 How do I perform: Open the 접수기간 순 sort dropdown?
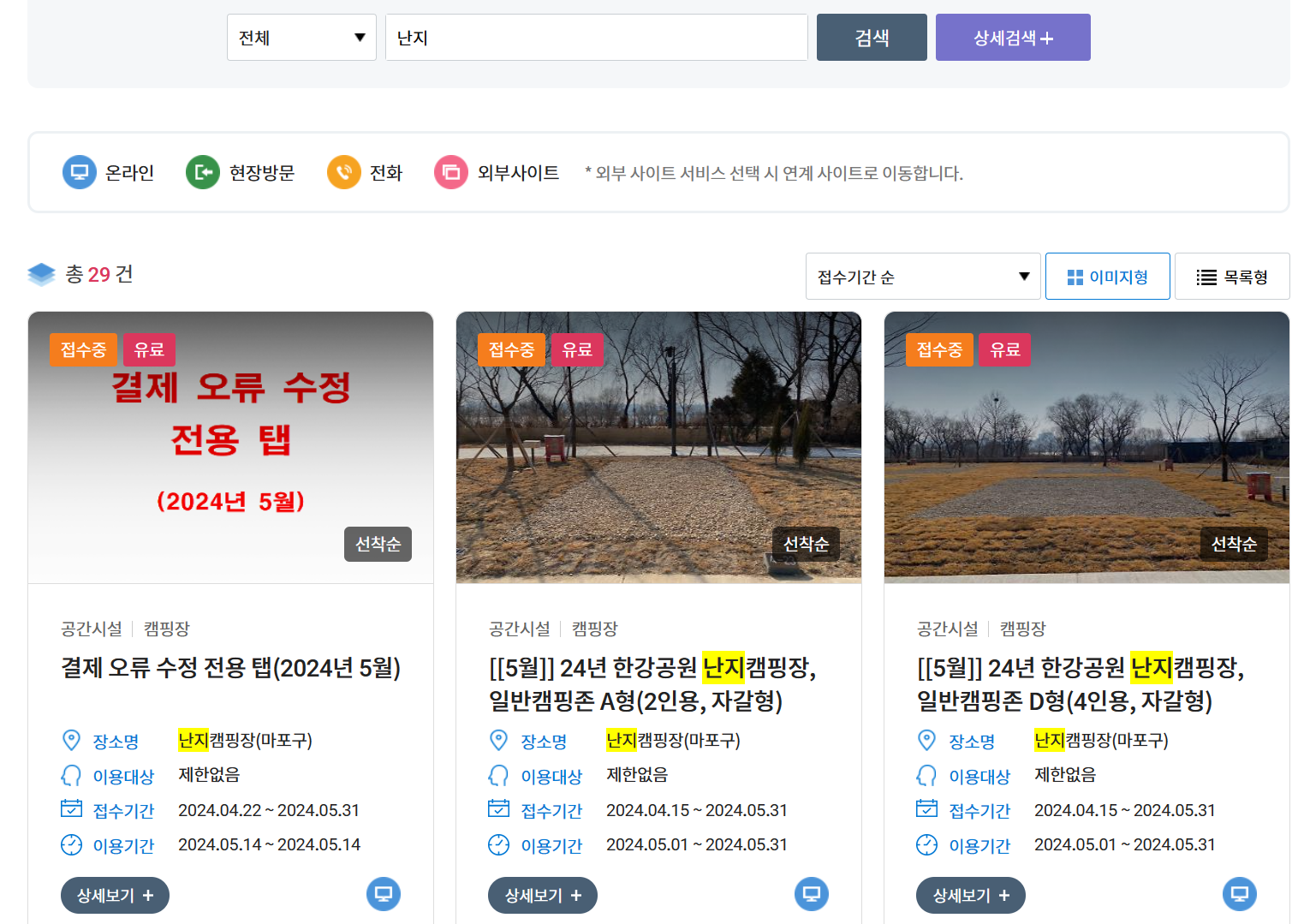pos(922,276)
